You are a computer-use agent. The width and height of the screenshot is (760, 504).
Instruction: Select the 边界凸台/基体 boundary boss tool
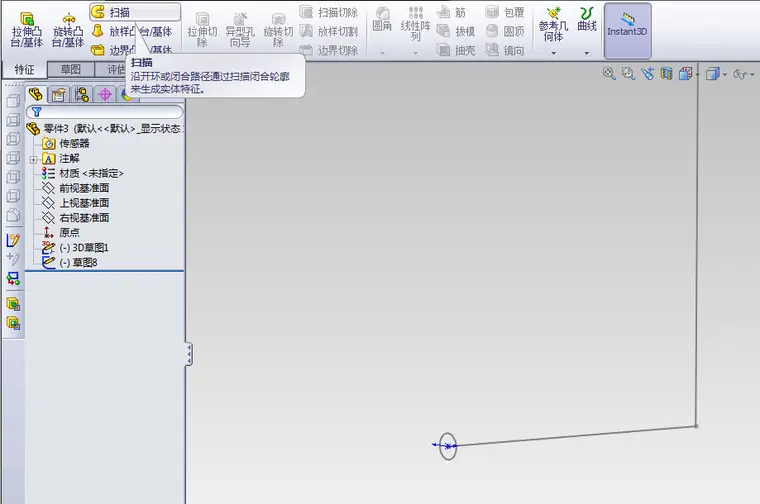132,49
